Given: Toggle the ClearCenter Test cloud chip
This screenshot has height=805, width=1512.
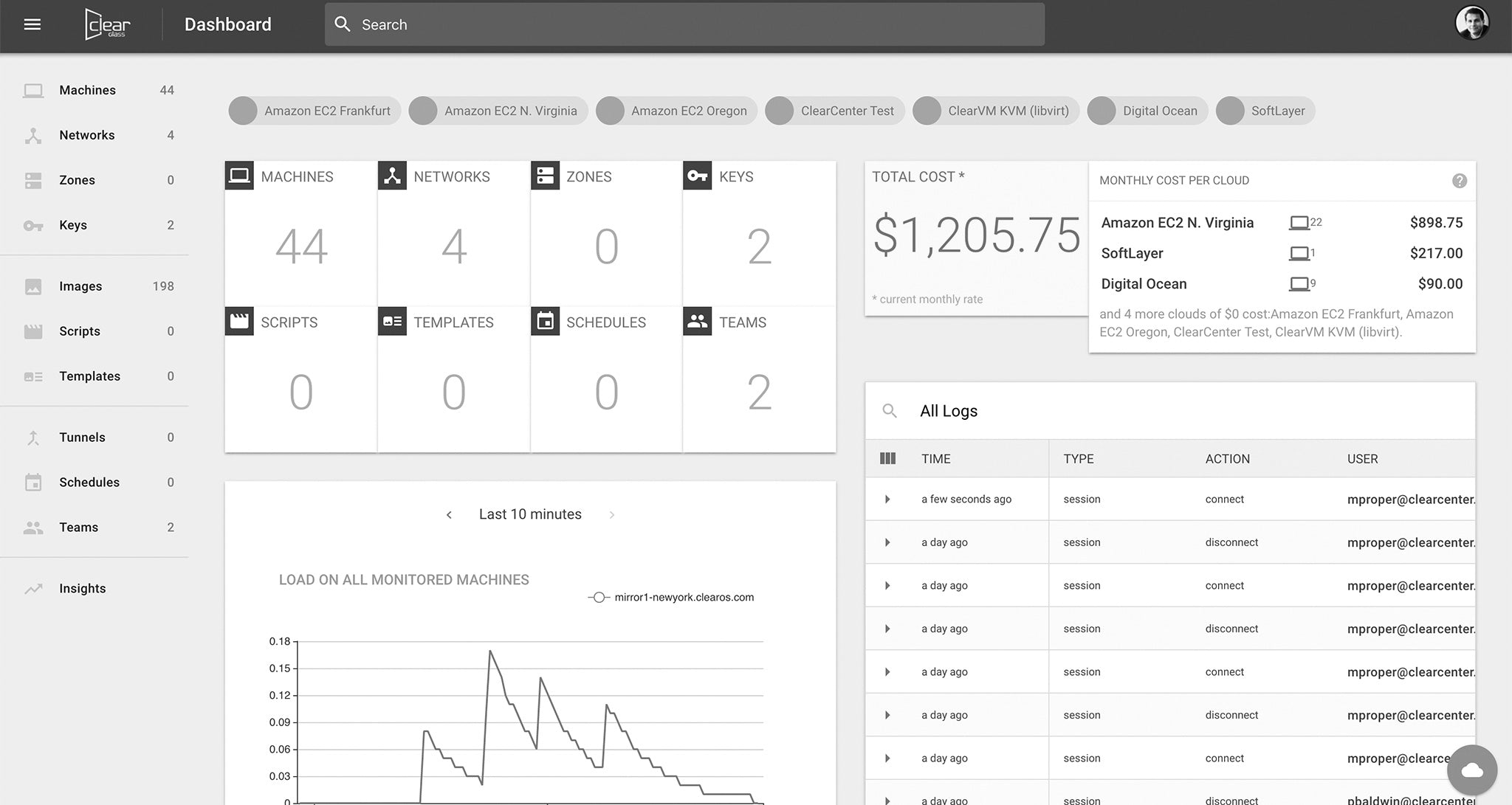Looking at the screenshot, I should point(834,111).
